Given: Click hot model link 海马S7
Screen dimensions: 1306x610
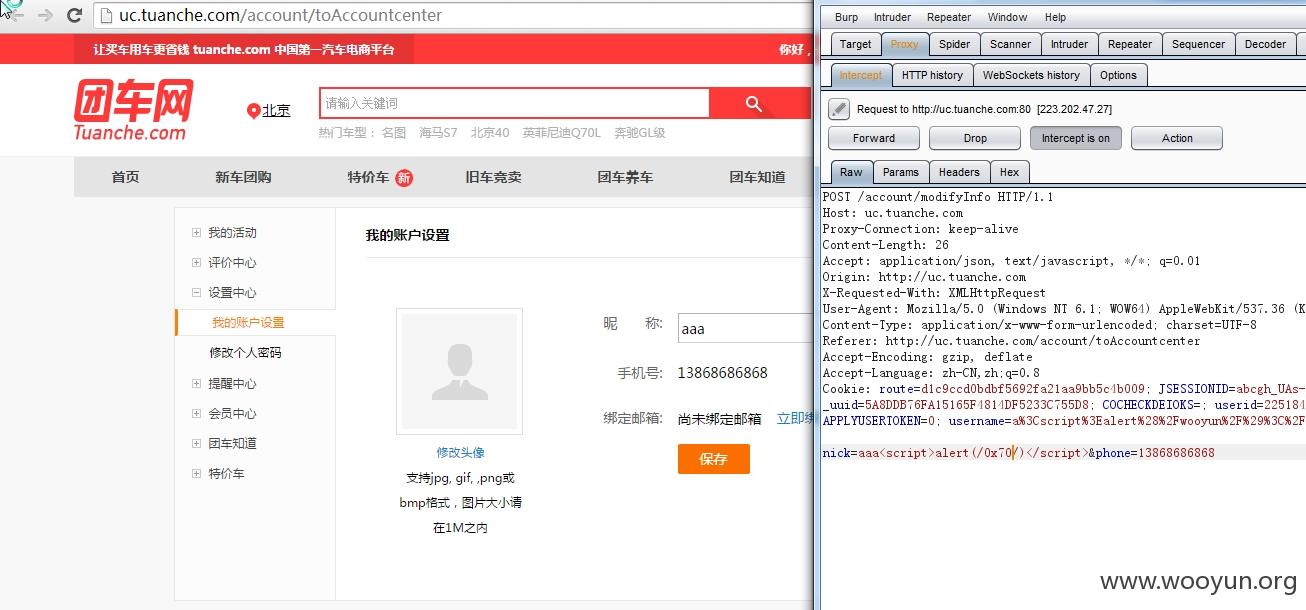Looking at the screenshot, I should tap(438, 133).
